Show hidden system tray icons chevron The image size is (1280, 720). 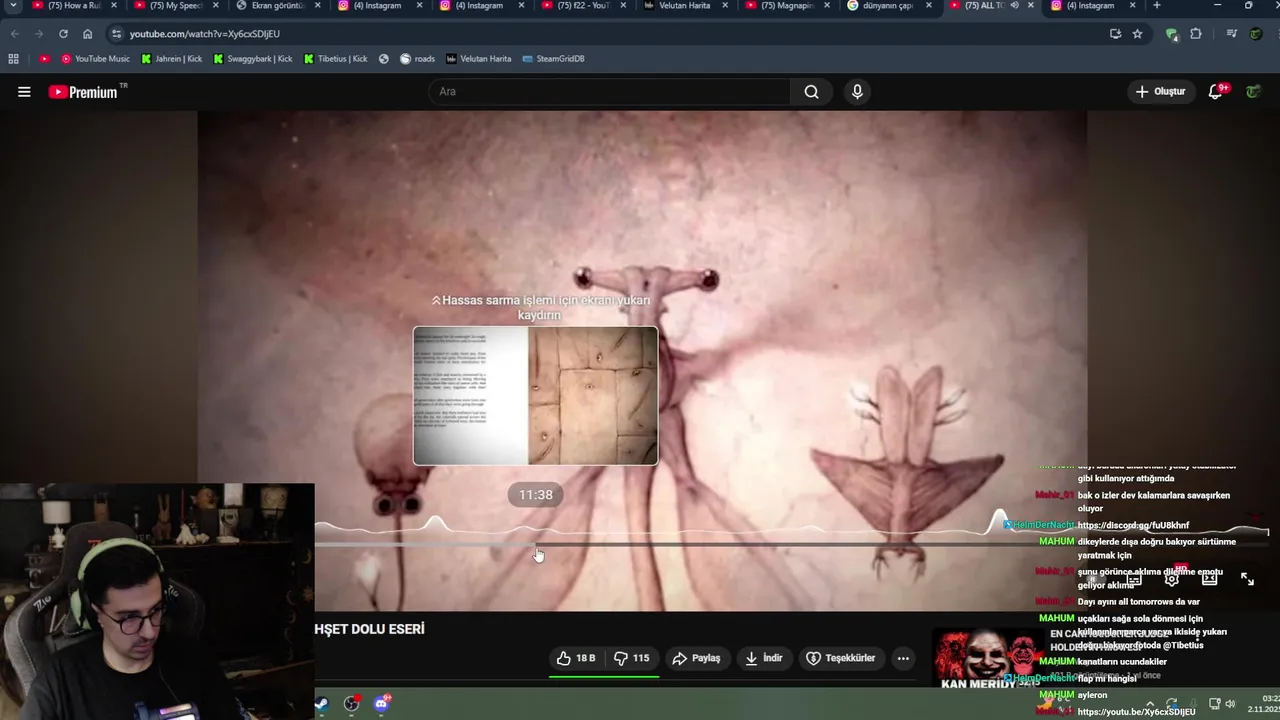(x=1149, y=704)
